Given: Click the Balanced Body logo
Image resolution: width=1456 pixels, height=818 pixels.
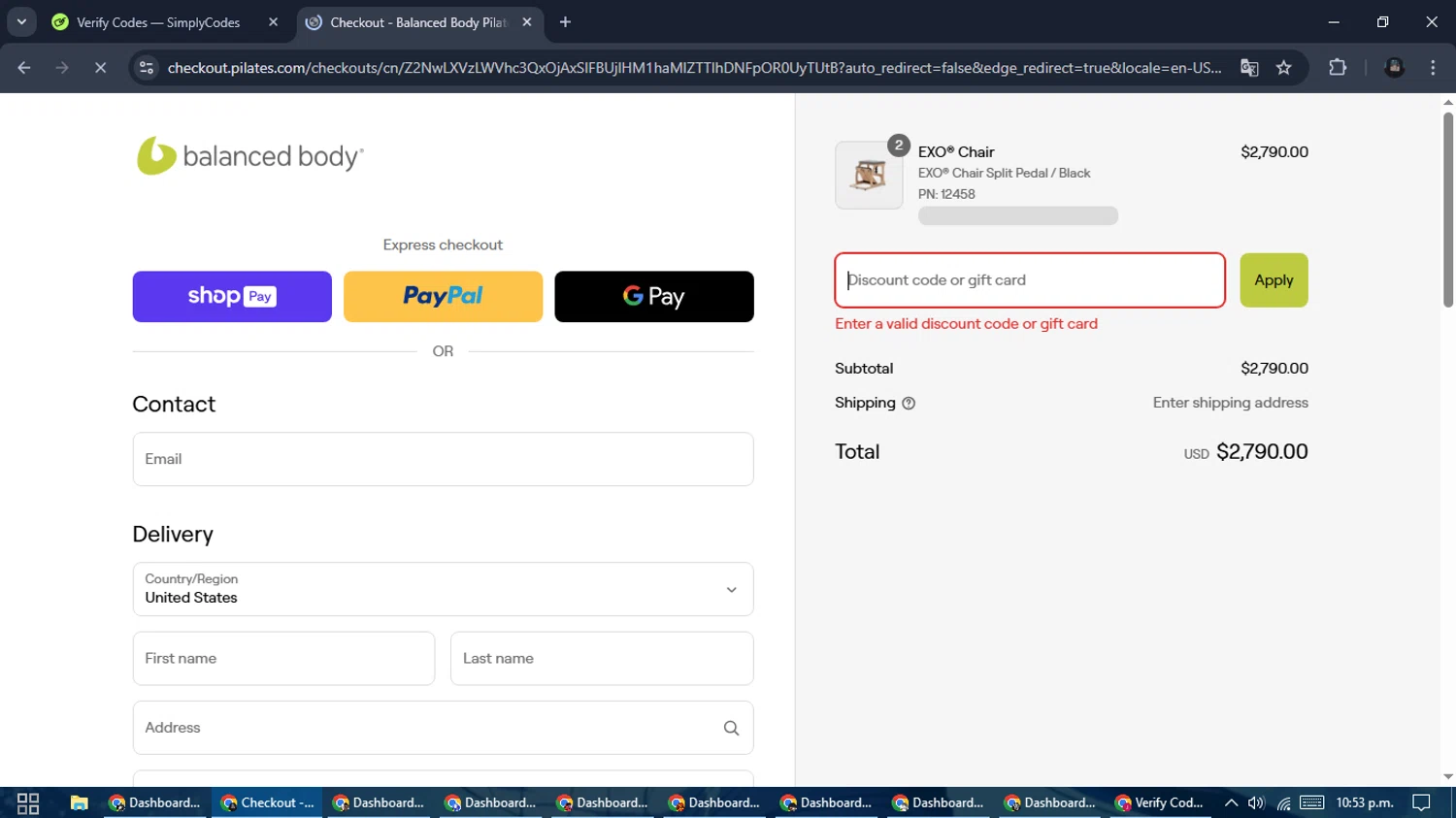Looking at the screenshot, I should coord(250,156).
